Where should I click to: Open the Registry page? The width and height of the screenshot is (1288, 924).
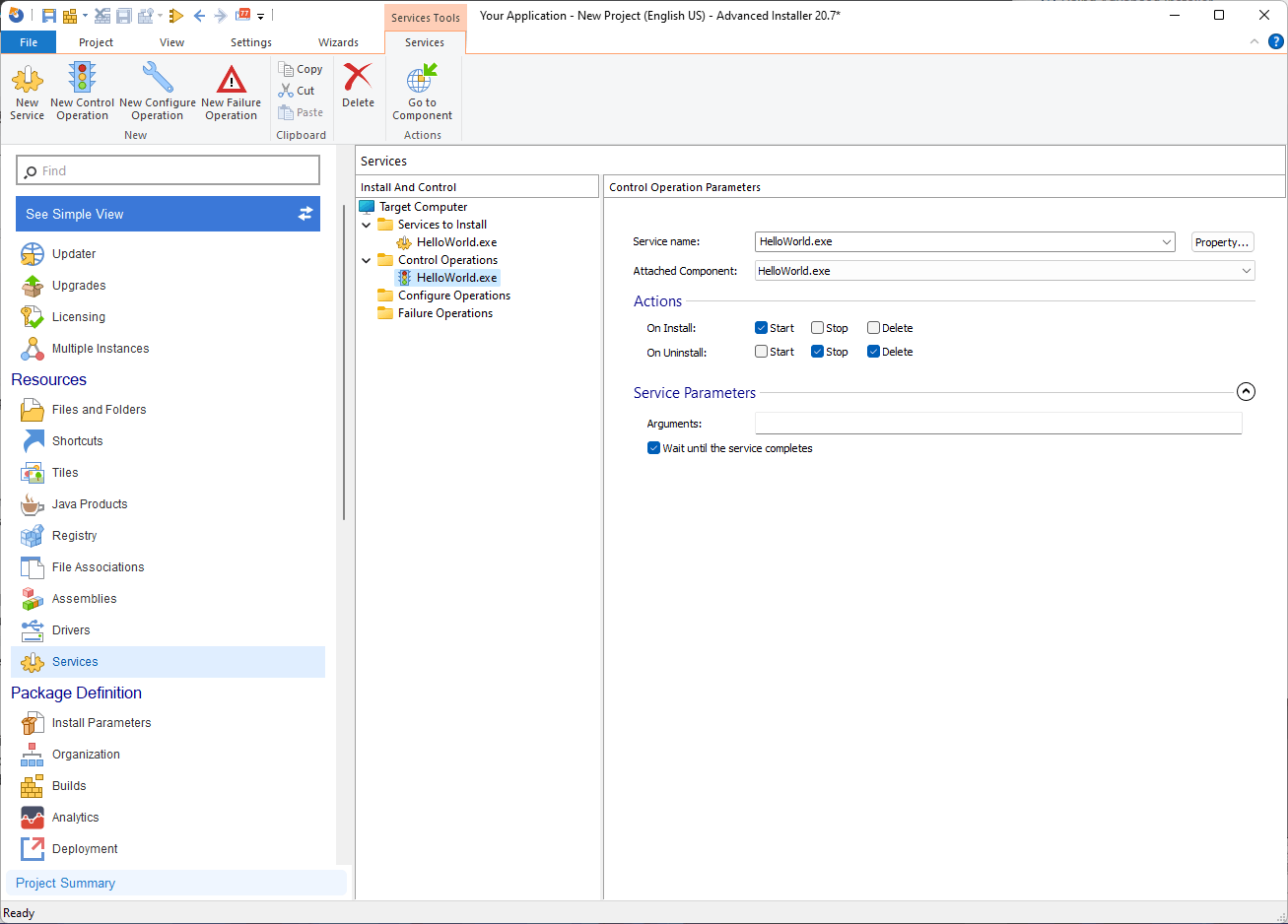point(168,536)
